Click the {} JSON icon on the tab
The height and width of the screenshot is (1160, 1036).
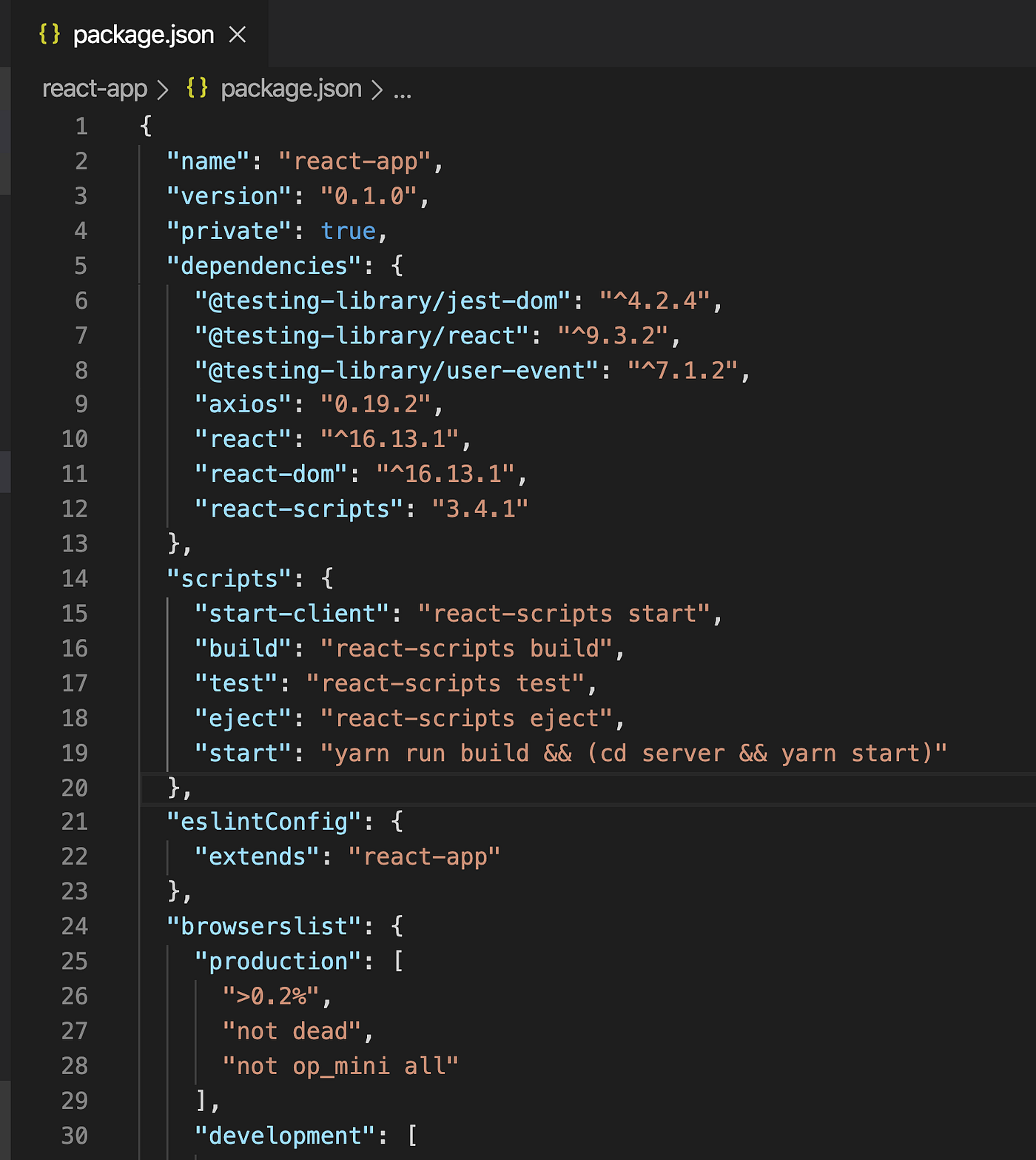(x=50, y=34)
